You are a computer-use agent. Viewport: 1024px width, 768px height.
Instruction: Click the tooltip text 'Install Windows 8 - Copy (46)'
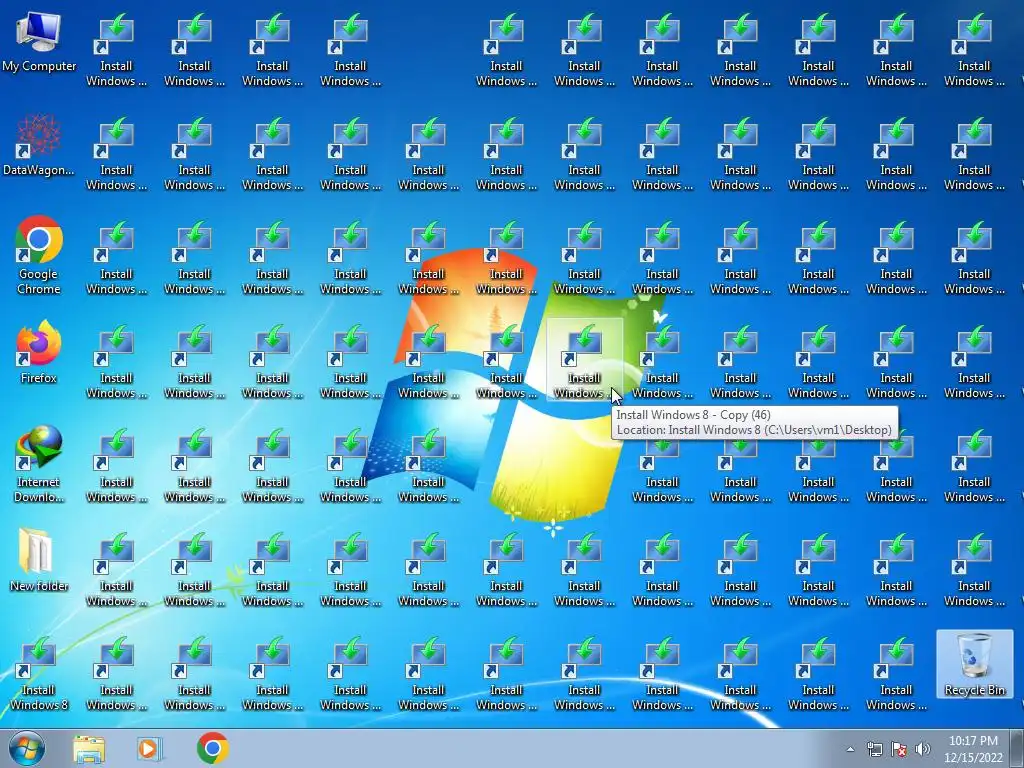[693, 415]
